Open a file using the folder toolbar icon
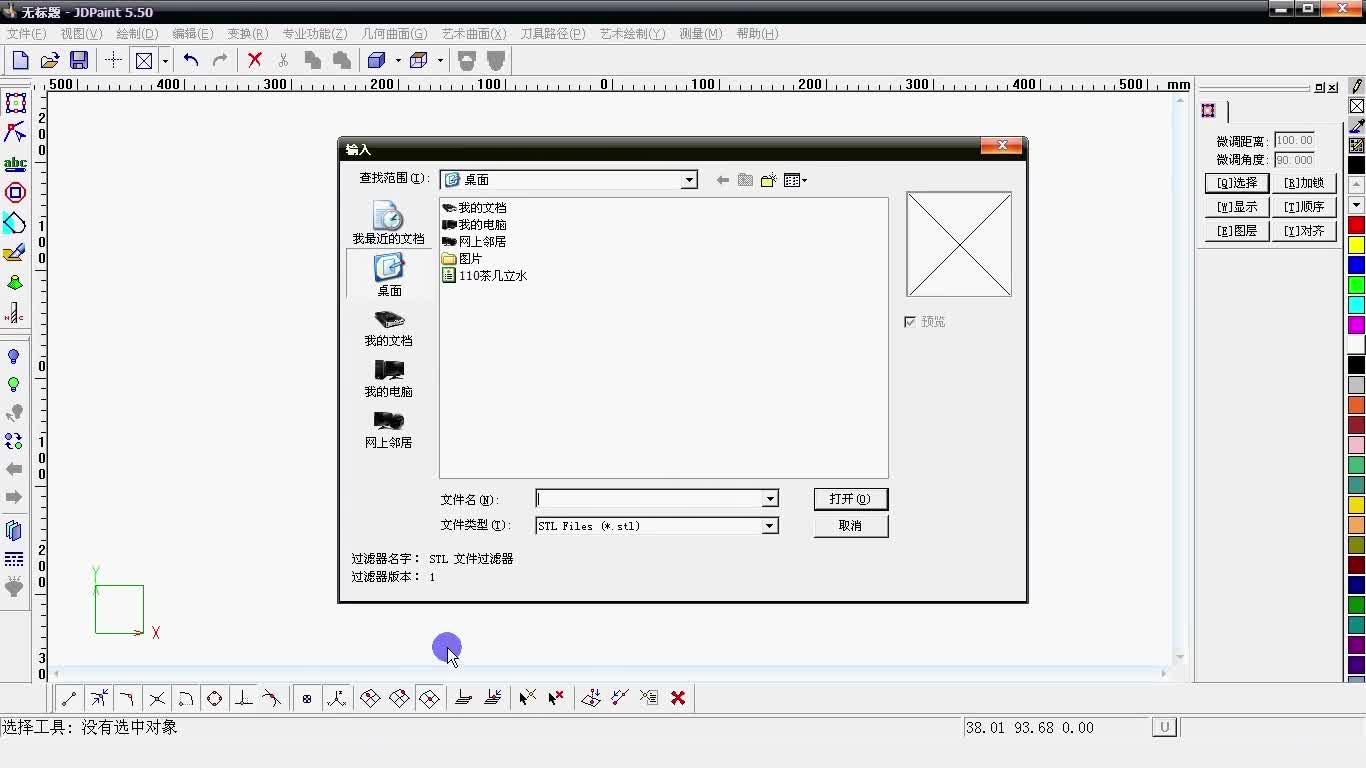 coord(49,60)
